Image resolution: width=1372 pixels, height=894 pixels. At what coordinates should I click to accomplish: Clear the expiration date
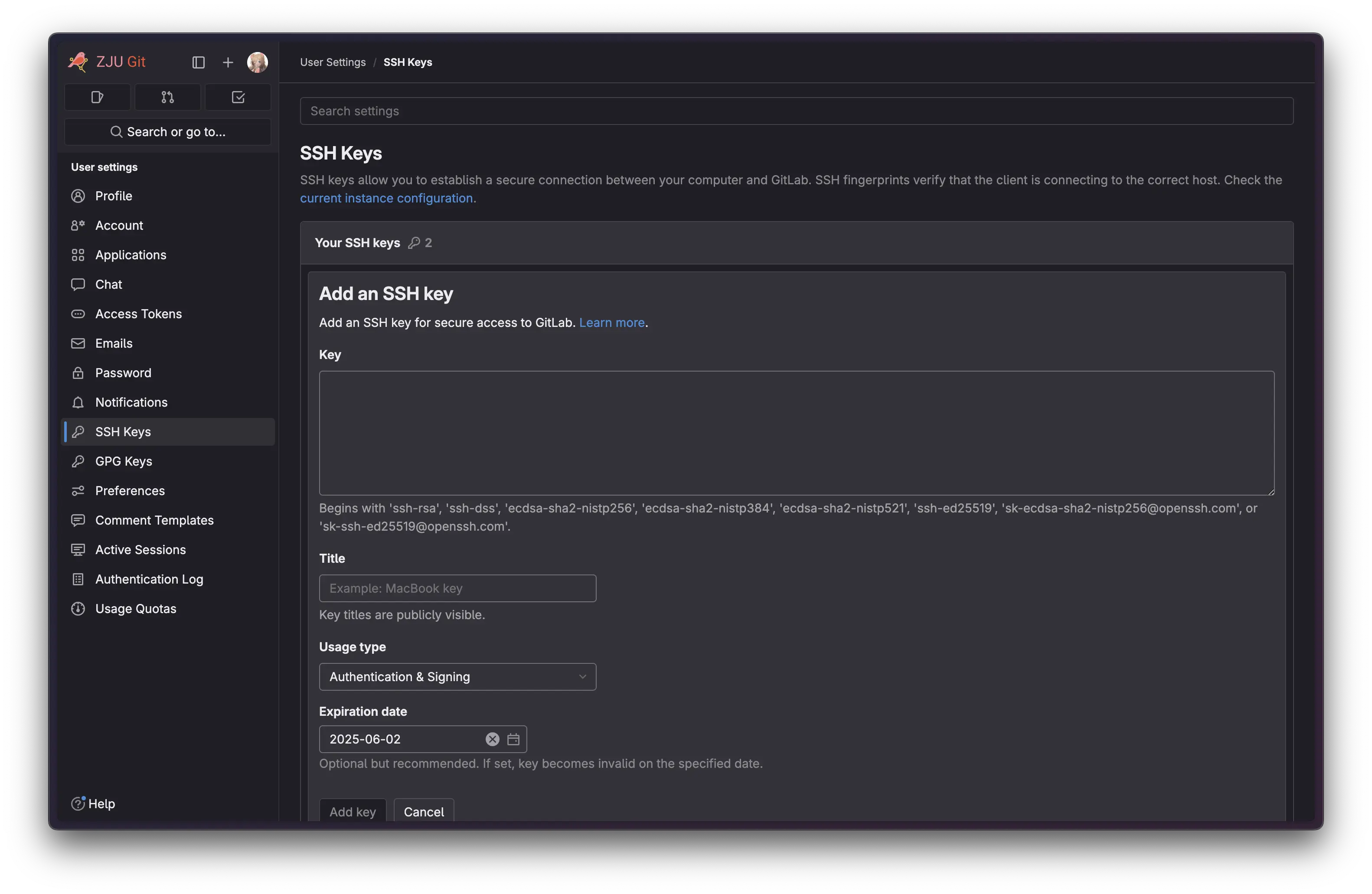point(492,739)
